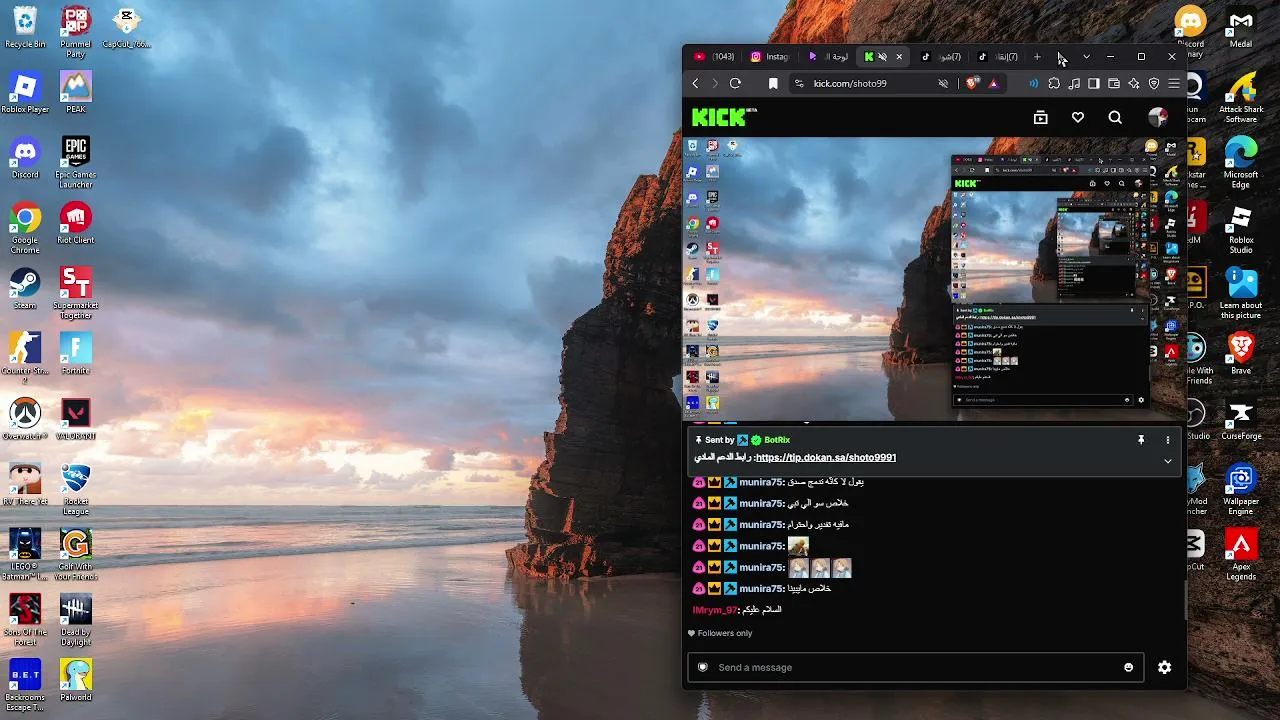Launch Overwatch from the desktop
Image resolution: width=1280 pixels, height=720 pixels.
25,418
